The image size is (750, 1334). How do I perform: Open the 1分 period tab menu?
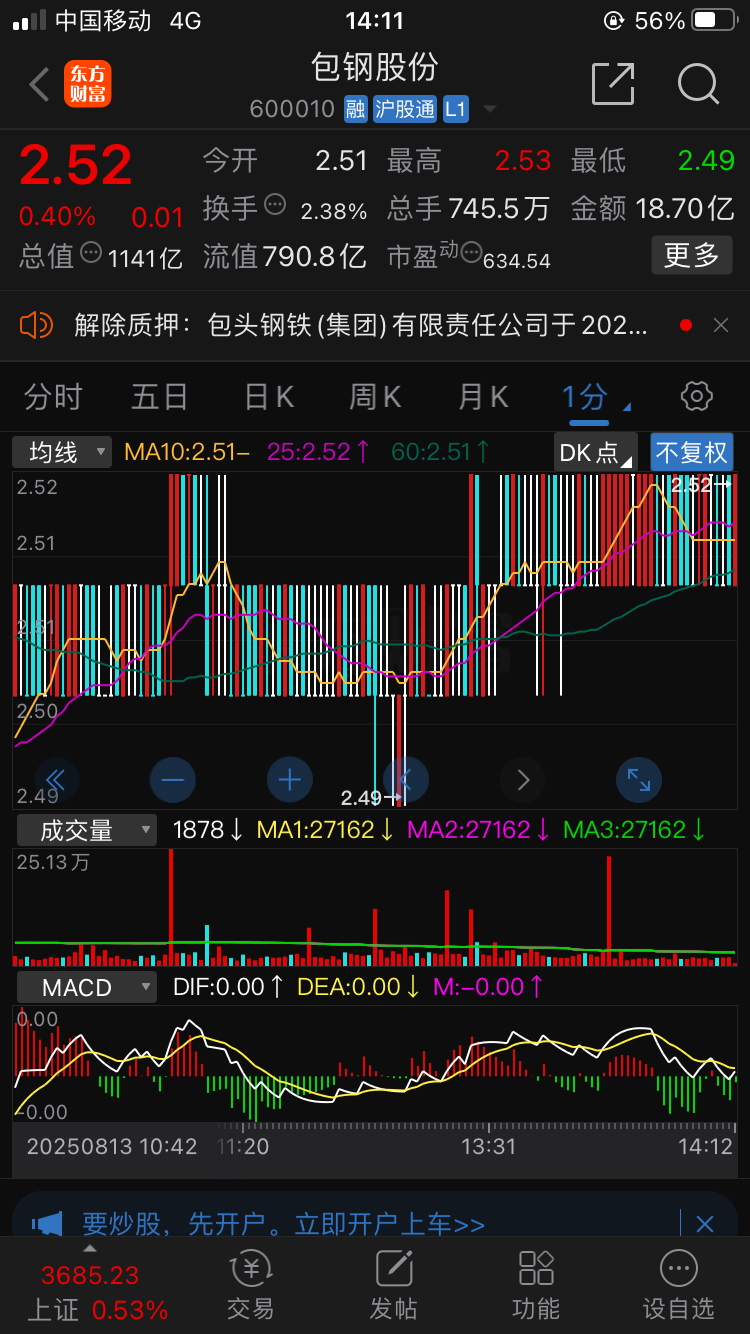pos(595,397)
